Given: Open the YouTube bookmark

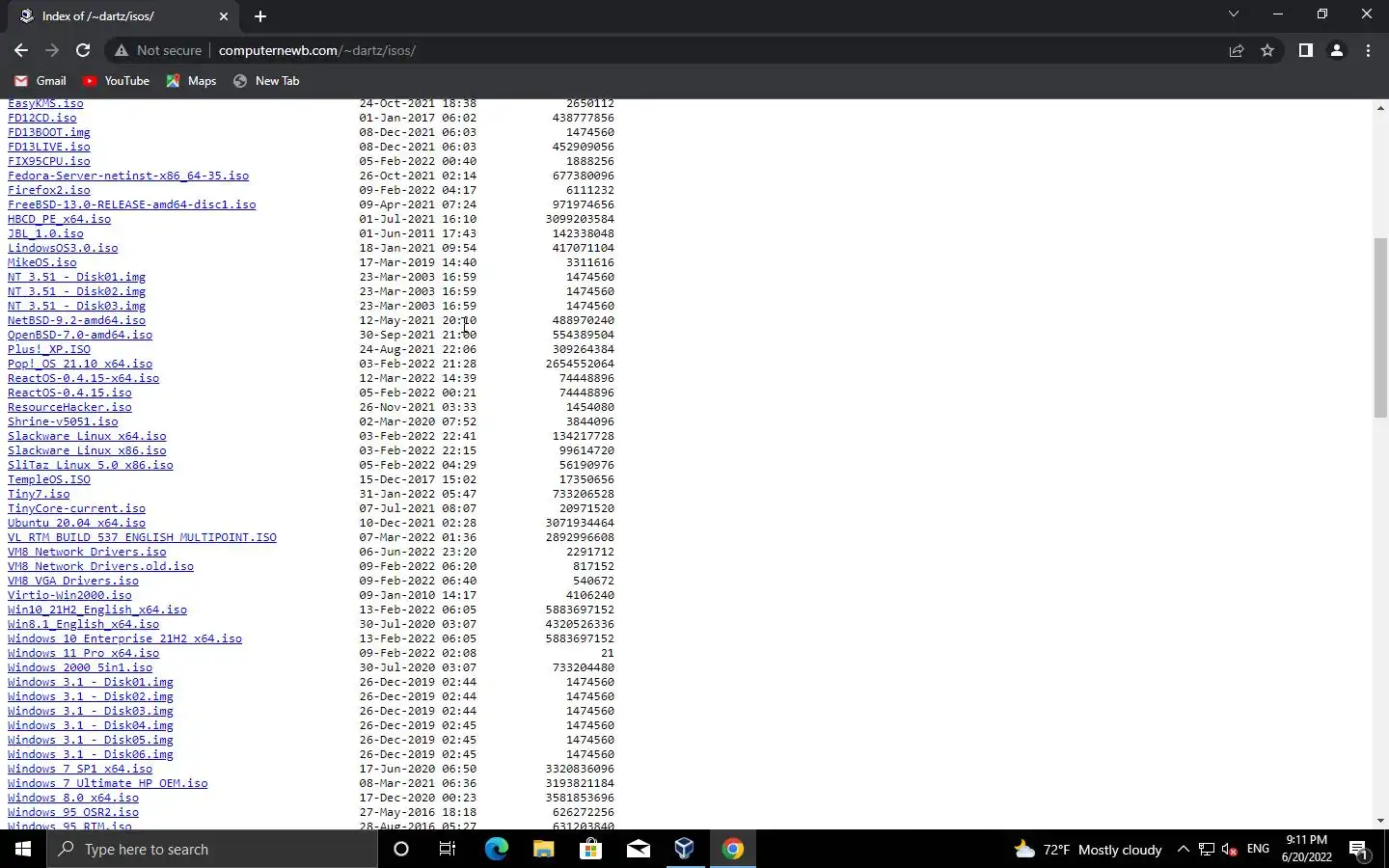Looking at the screenshot, I should pyautogui.click(x=116, y=81).
